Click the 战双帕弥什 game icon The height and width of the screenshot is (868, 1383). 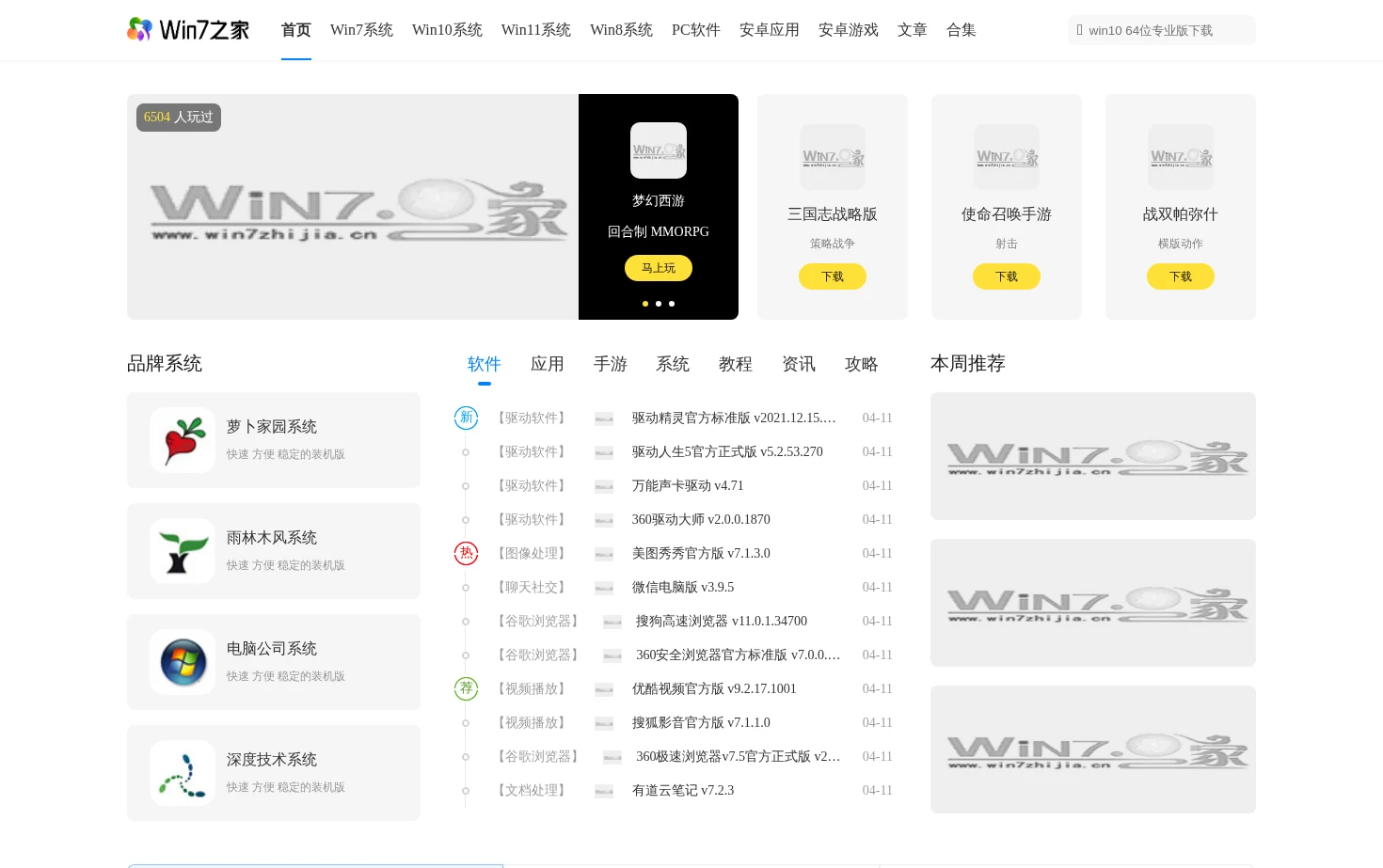click(x=1181, y=157)
